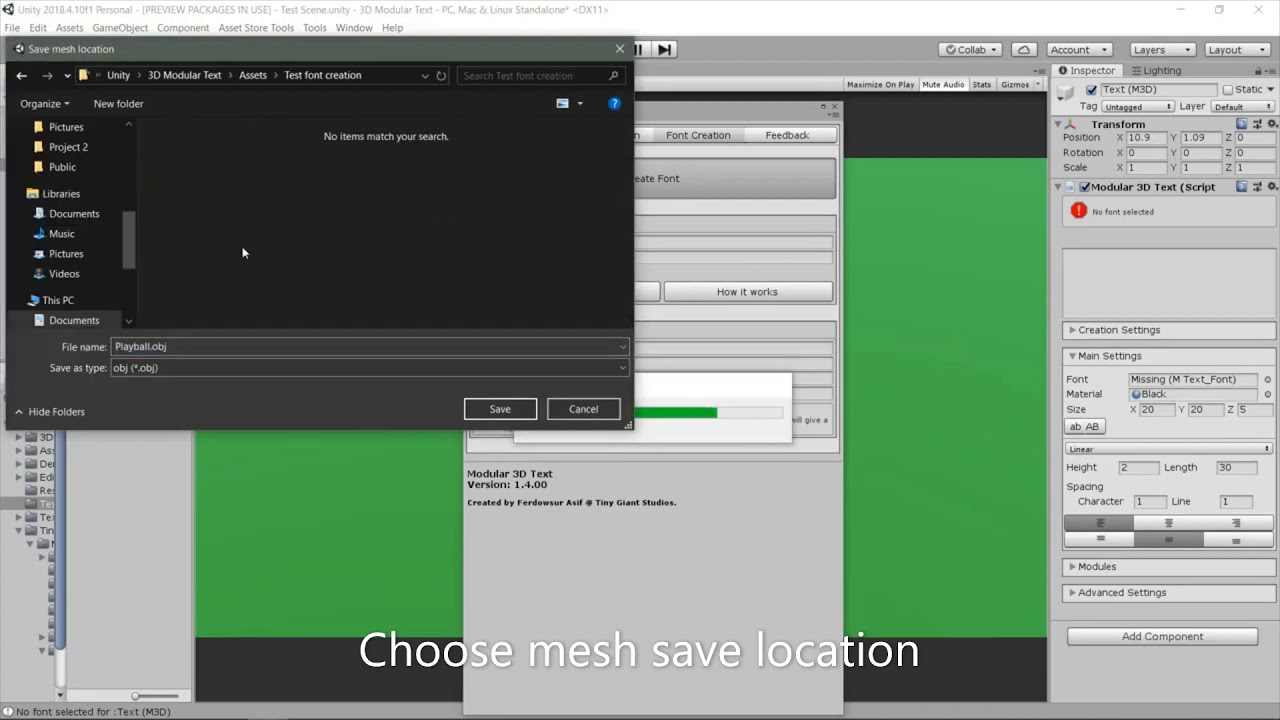Open the Window menu

(x=354, y=28)
